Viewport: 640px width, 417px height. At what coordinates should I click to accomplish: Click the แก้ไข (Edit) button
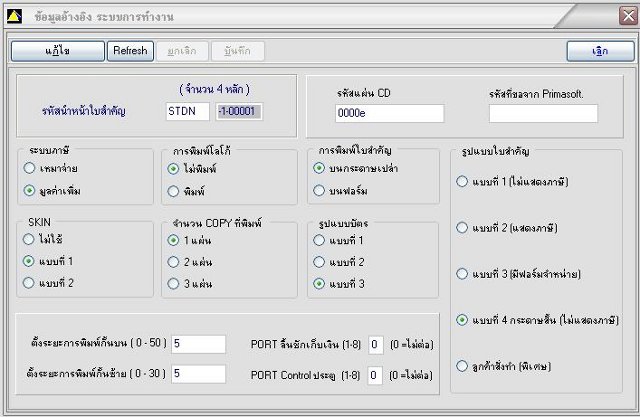click(58, 51)
